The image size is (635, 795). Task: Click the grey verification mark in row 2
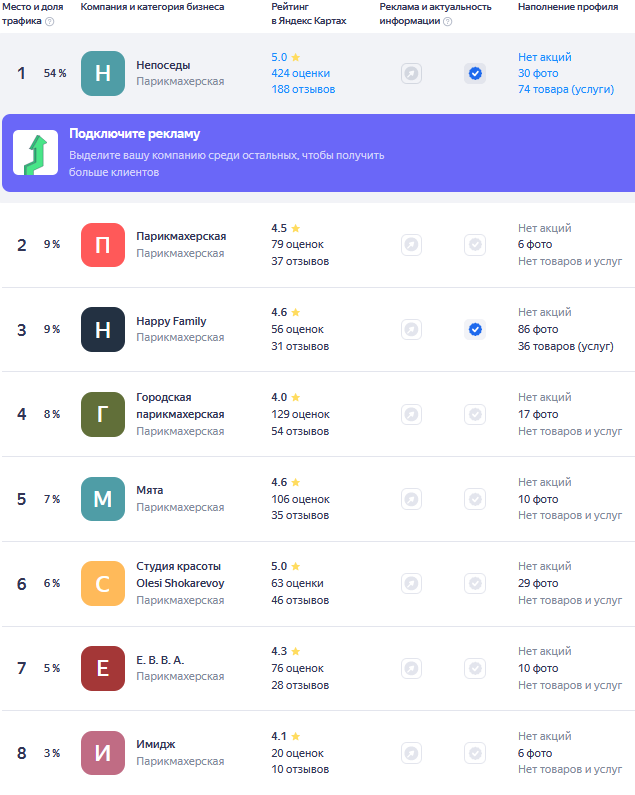[475, 245]
